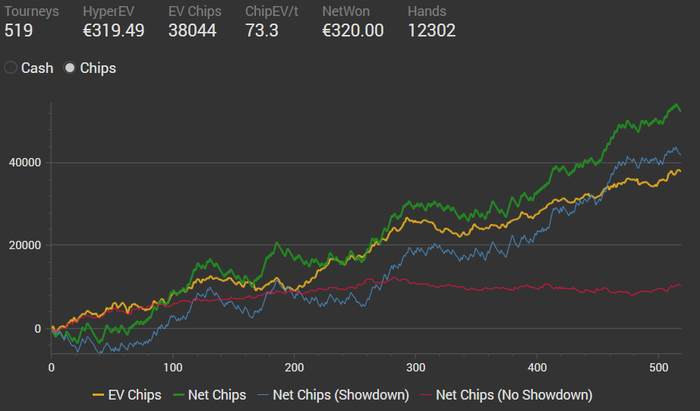Click the 400 x-axis tick label
700x411 pixels.
pyautogui.click(x=537, y=368)
